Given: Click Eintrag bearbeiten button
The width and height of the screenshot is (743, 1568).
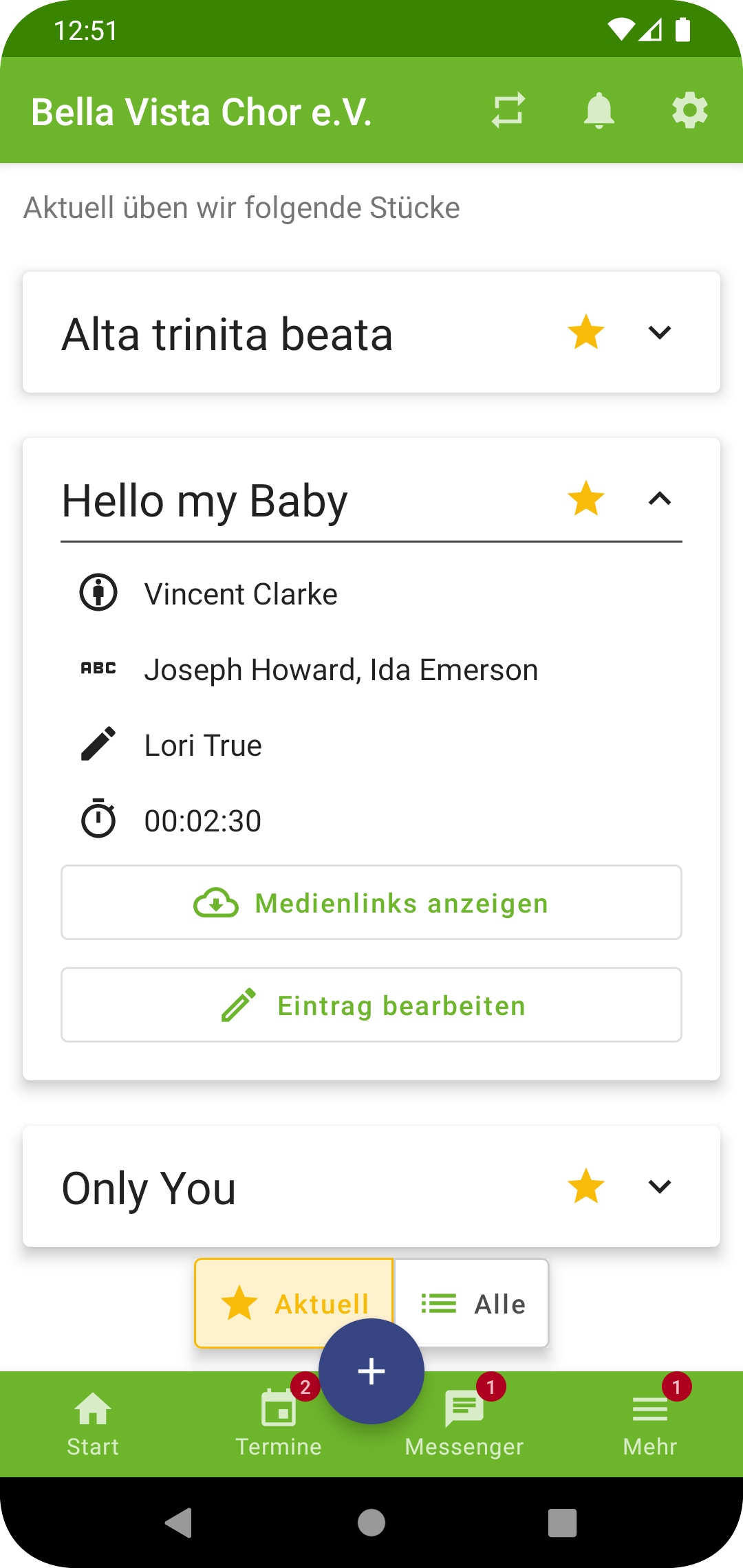Looking at the screenshot, I should pyautogui.click(x=371, y=1005).
